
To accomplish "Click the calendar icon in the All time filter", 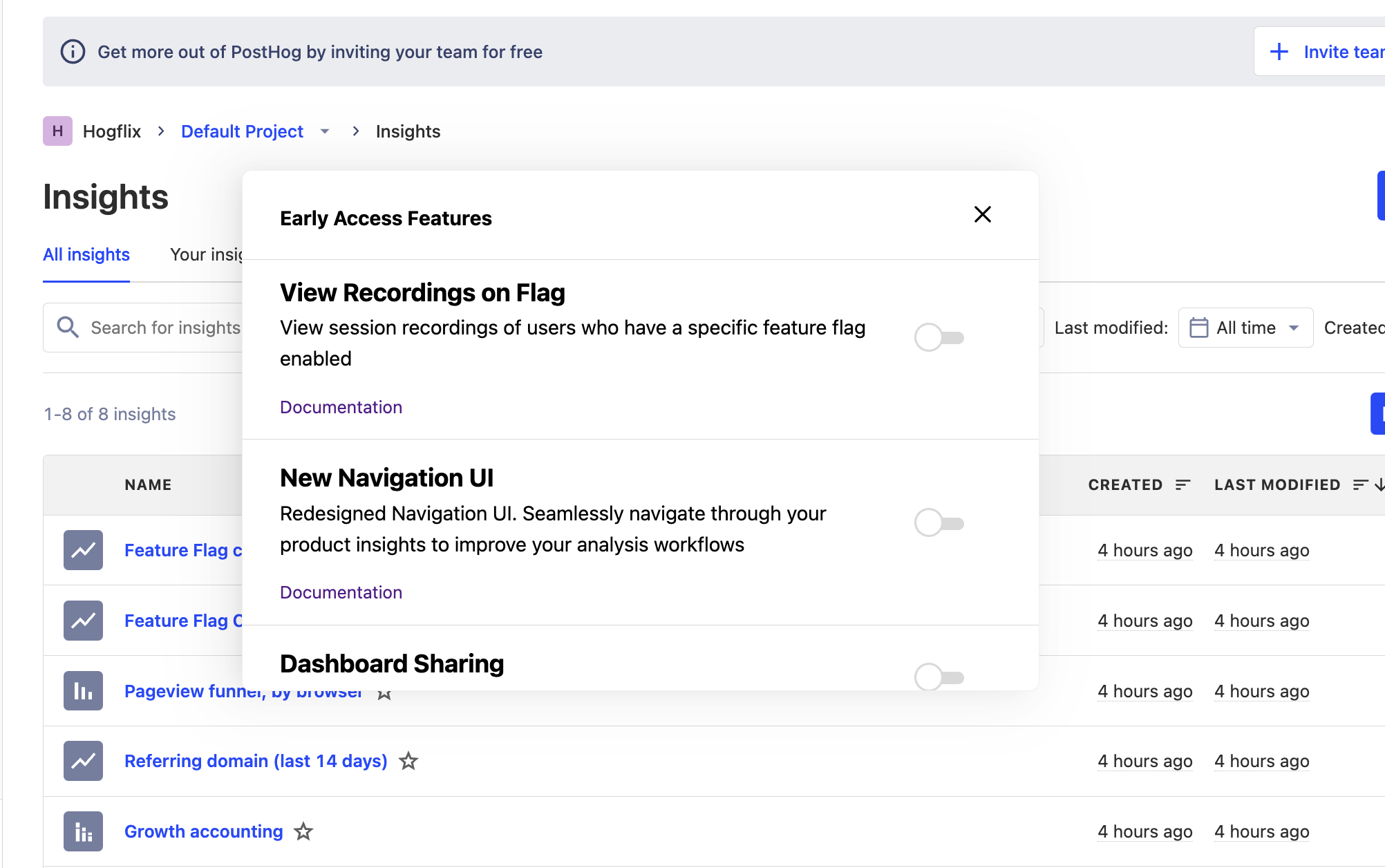I will (x=1199, y=327).
